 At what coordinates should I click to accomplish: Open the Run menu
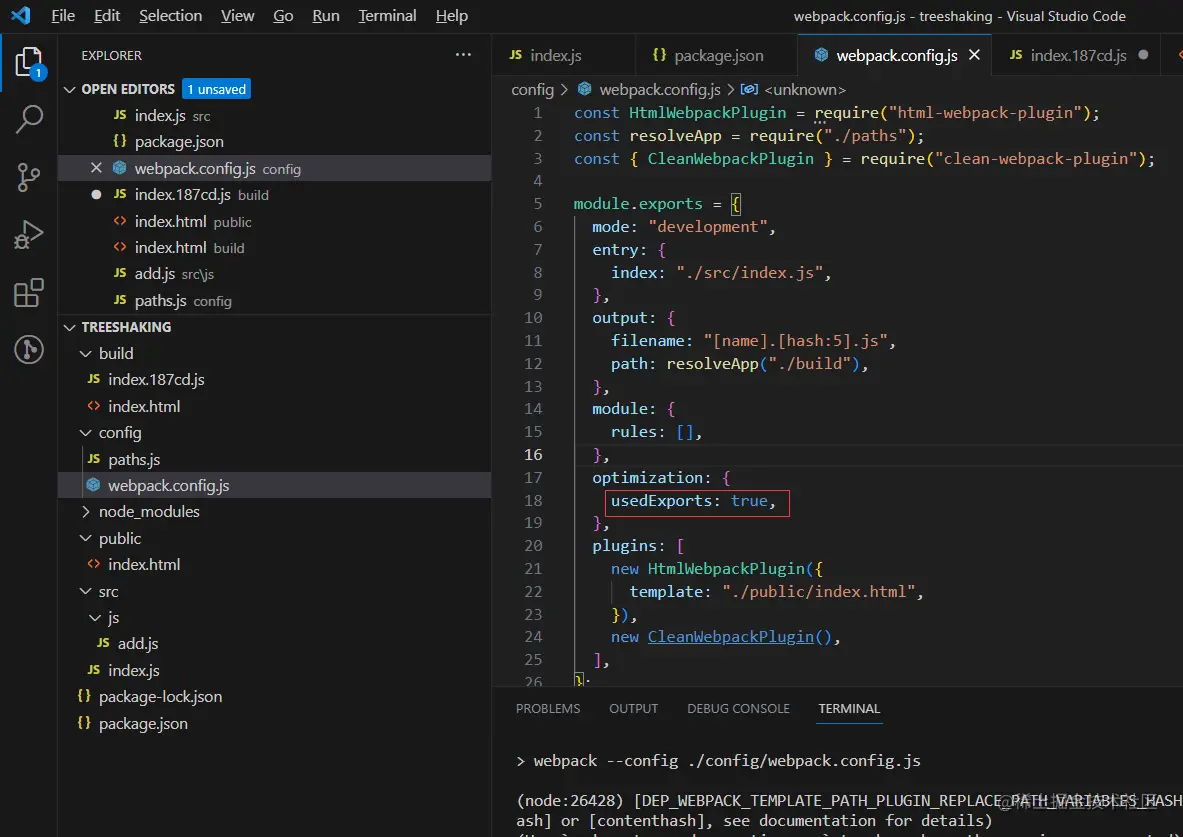(x=325, y=16)
